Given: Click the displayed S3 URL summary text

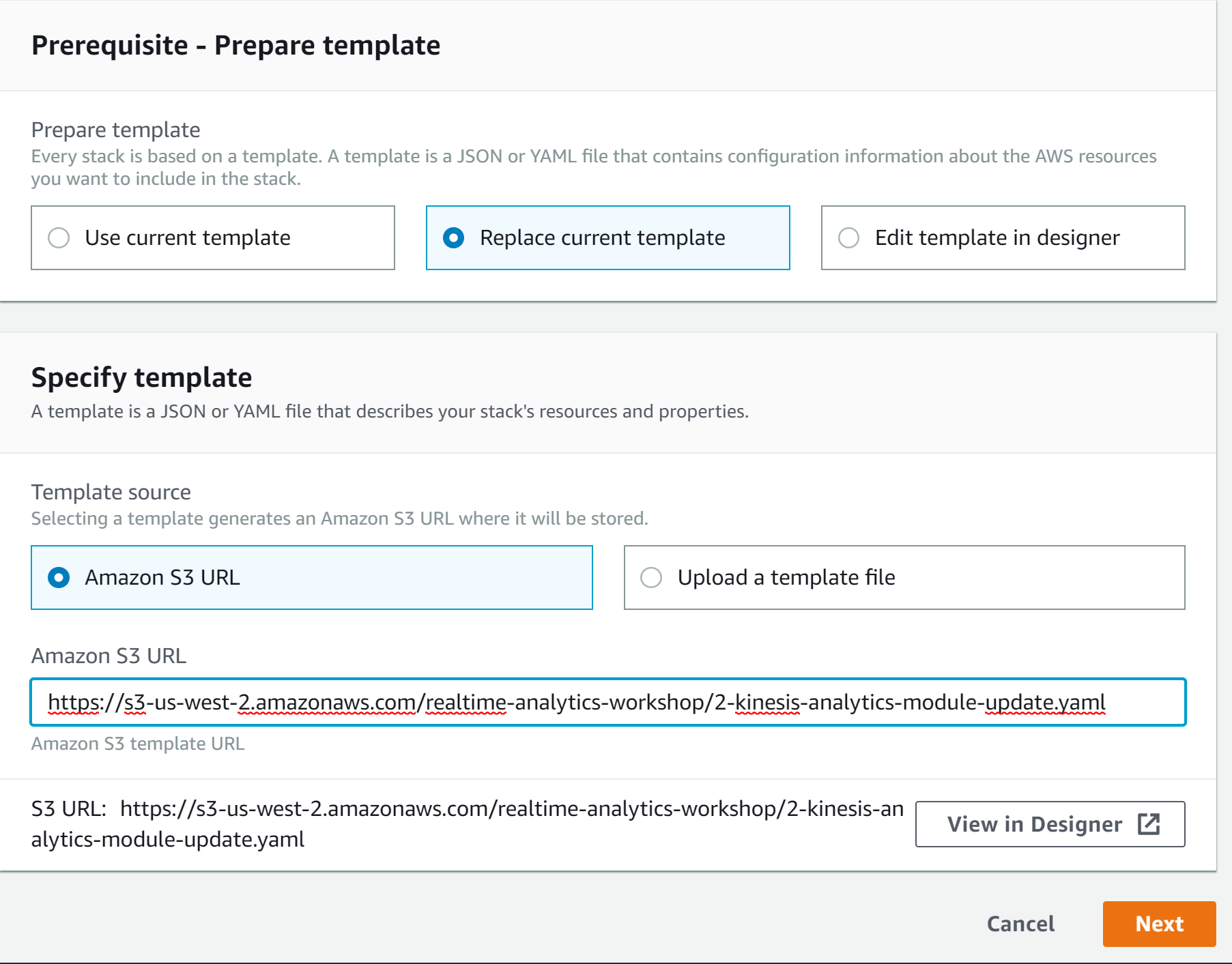Looking at the screenshot, I should (x=468, y=824).
